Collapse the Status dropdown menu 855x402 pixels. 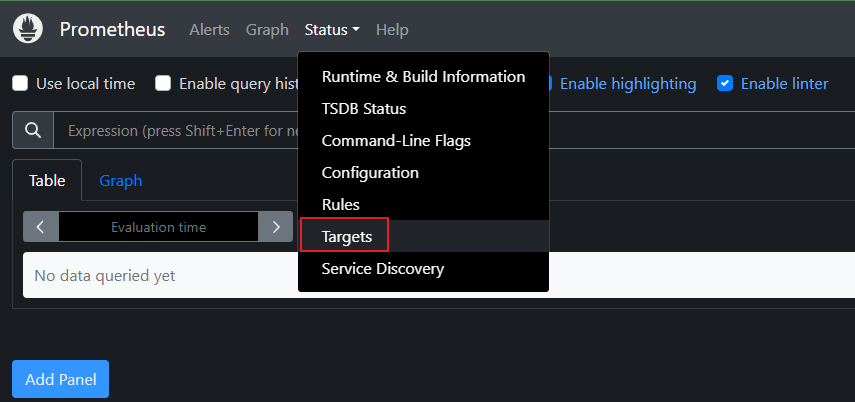pyautogui.click(x=332, y=29)
